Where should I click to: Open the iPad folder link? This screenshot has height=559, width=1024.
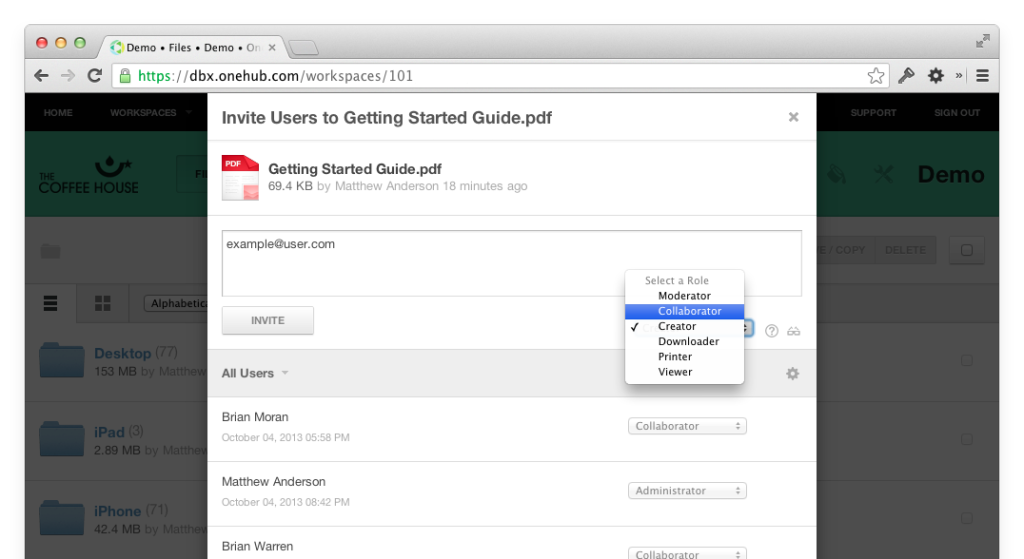pyautogui.click(x=109, y=432)
